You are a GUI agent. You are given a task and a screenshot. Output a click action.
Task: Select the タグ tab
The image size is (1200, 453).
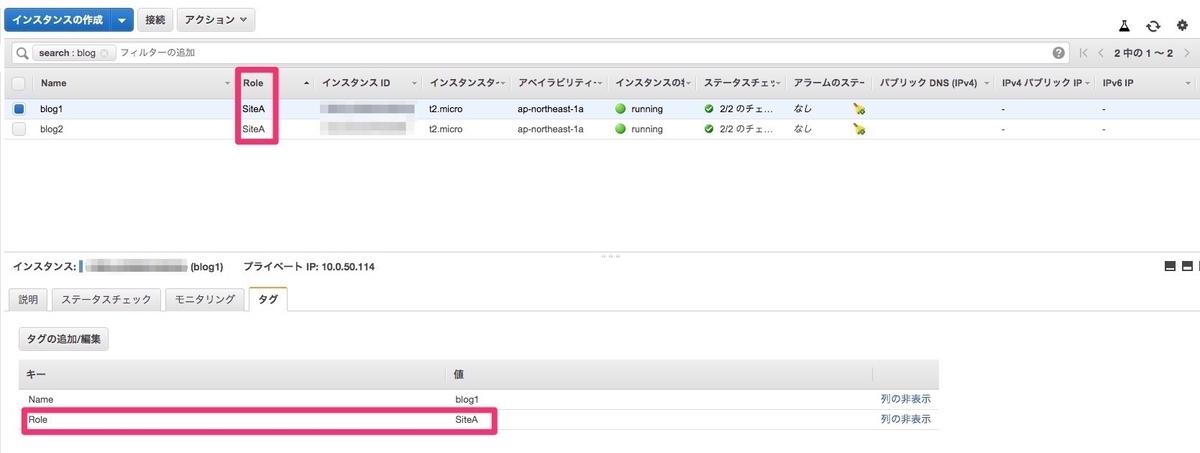coord(268,299)
